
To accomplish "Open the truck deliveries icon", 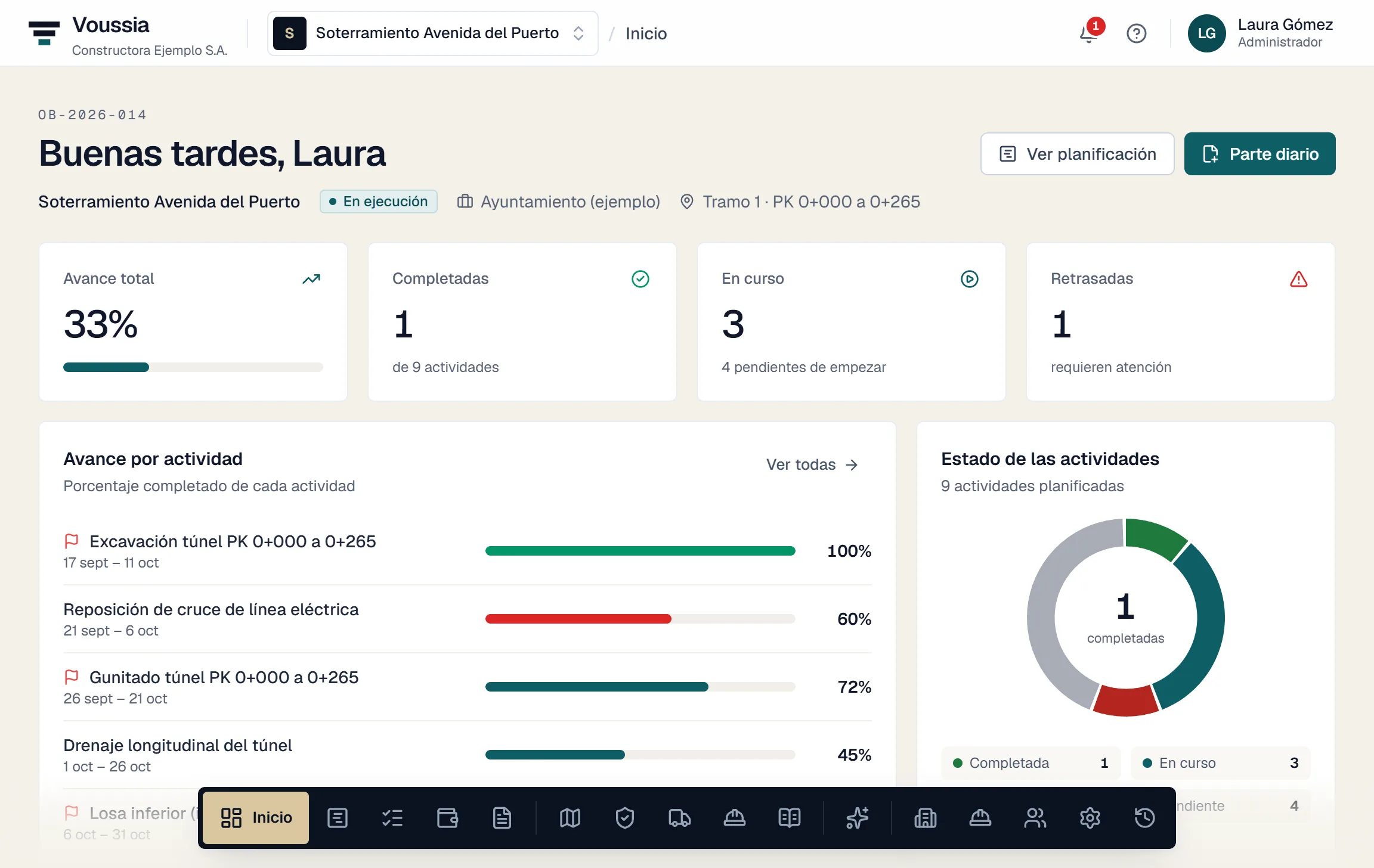I will pos(680,818).
